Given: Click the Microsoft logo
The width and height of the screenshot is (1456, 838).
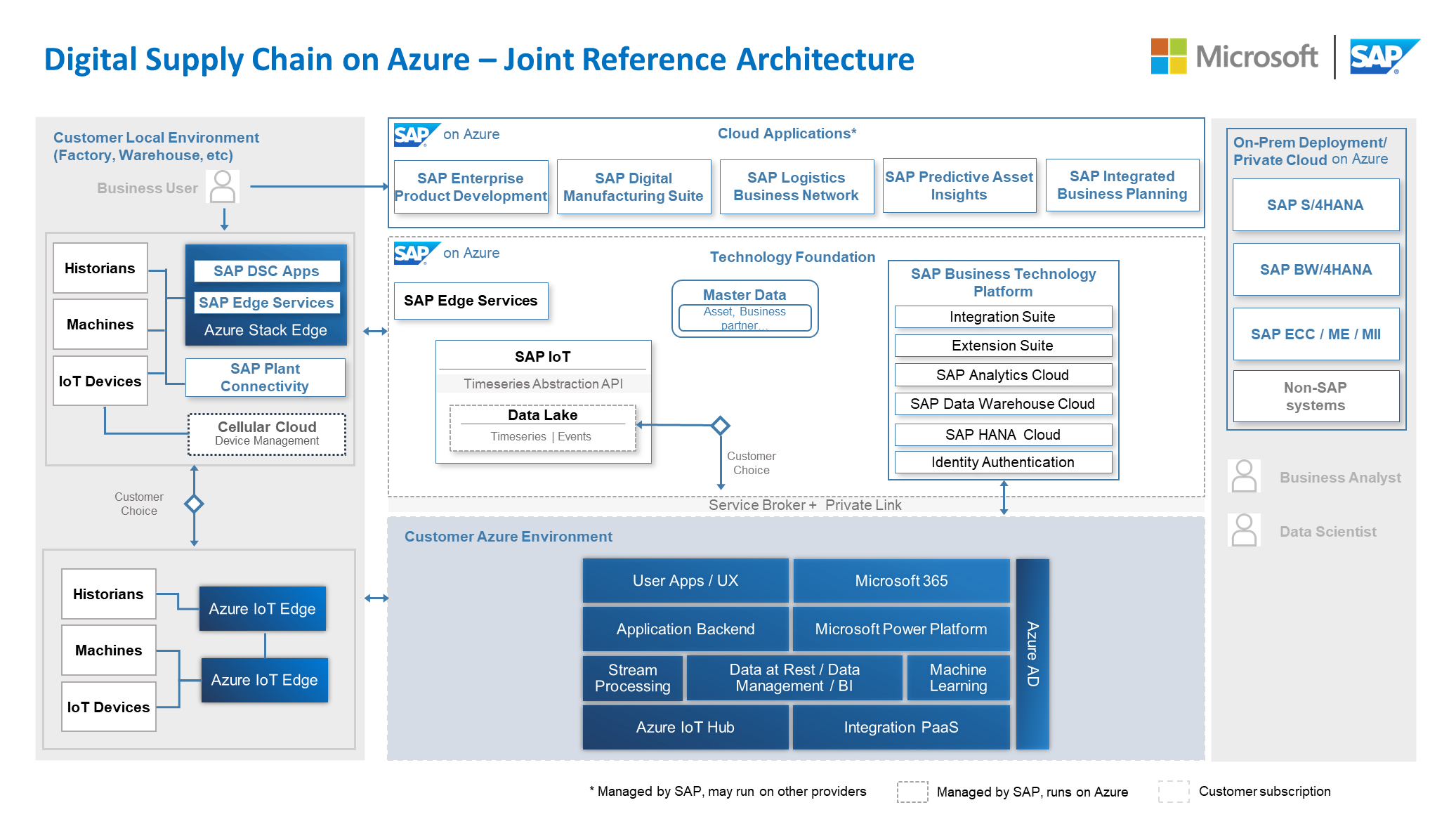Looking at the screenshot, I should click(1234, 56).
